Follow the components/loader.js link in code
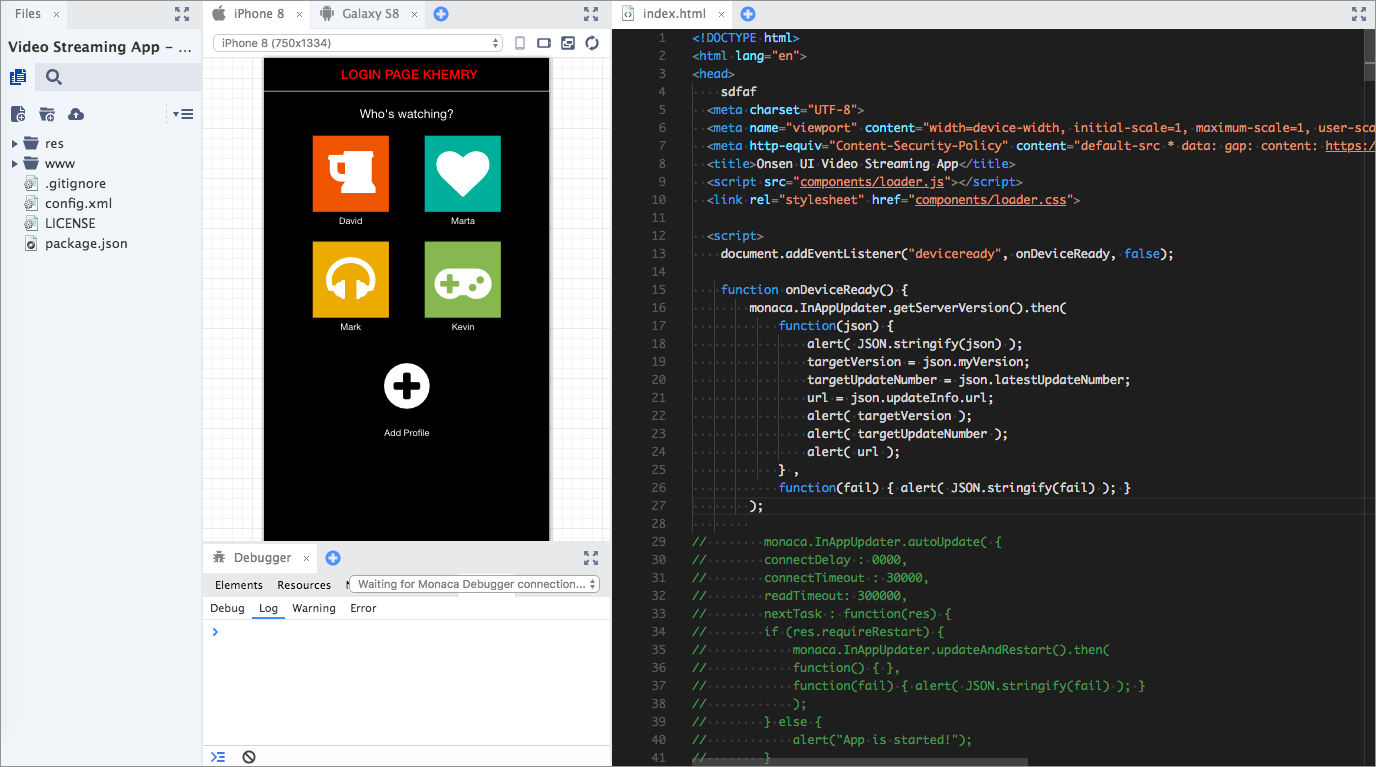 point(872,182)
